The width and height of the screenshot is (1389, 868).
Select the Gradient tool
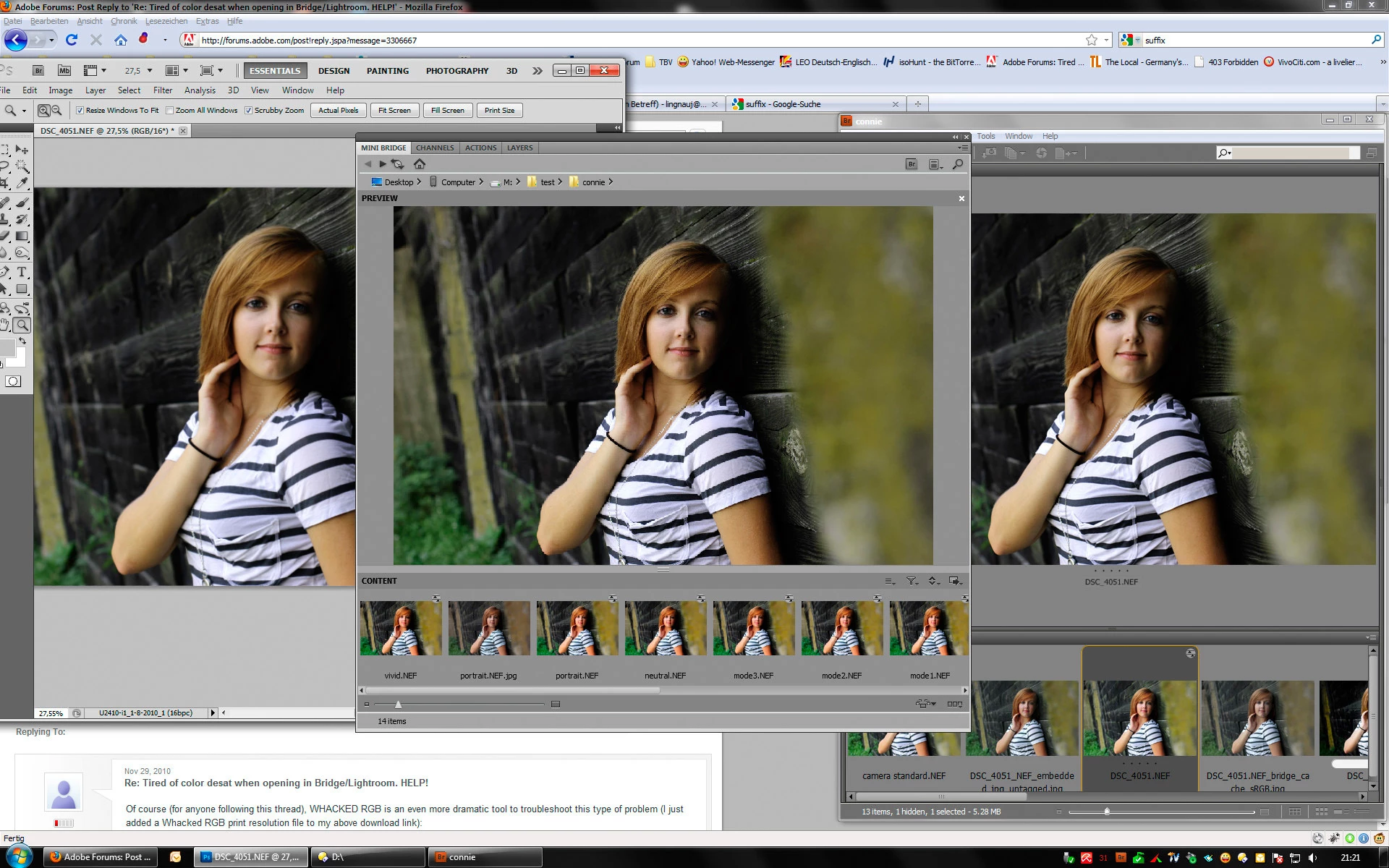[x=22, y=236]
